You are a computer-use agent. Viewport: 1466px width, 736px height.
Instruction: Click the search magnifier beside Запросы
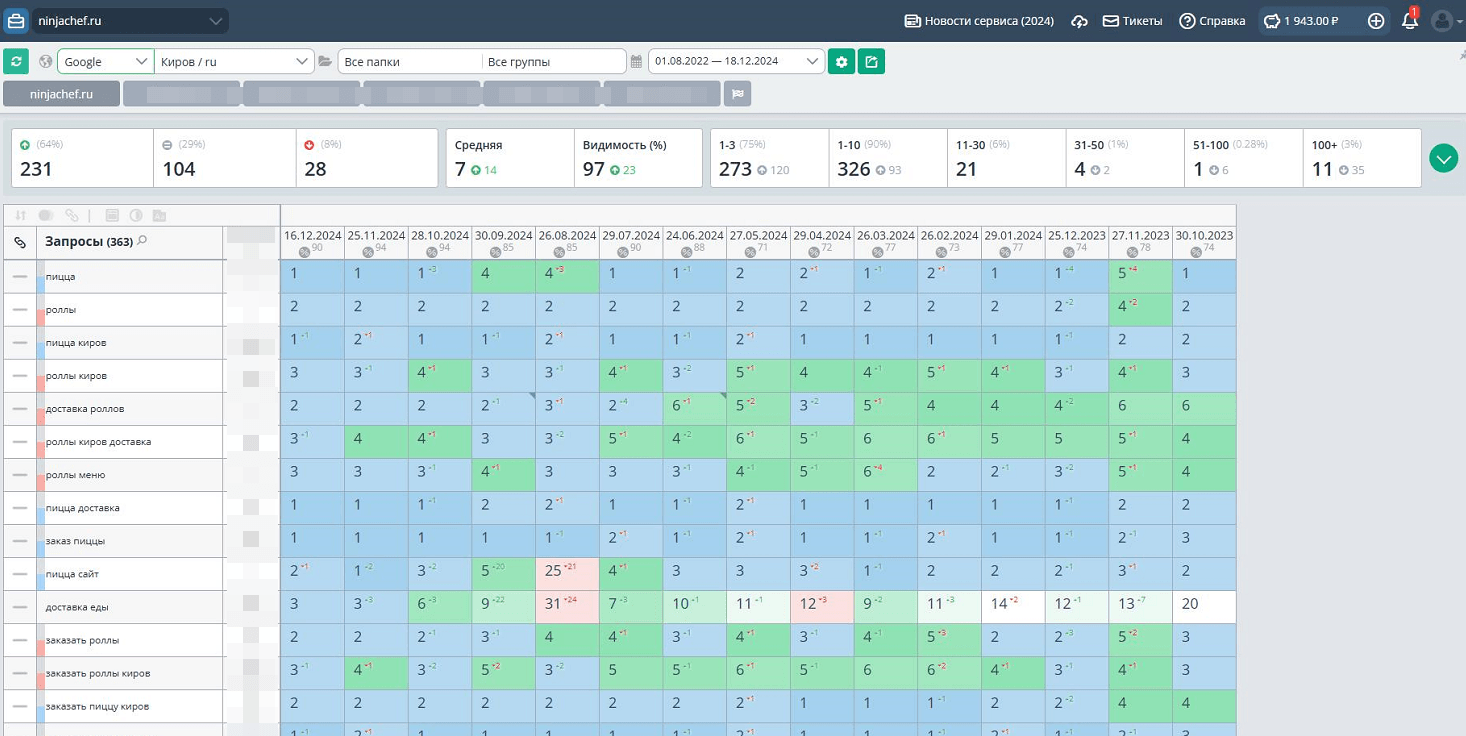click(142, 241)
